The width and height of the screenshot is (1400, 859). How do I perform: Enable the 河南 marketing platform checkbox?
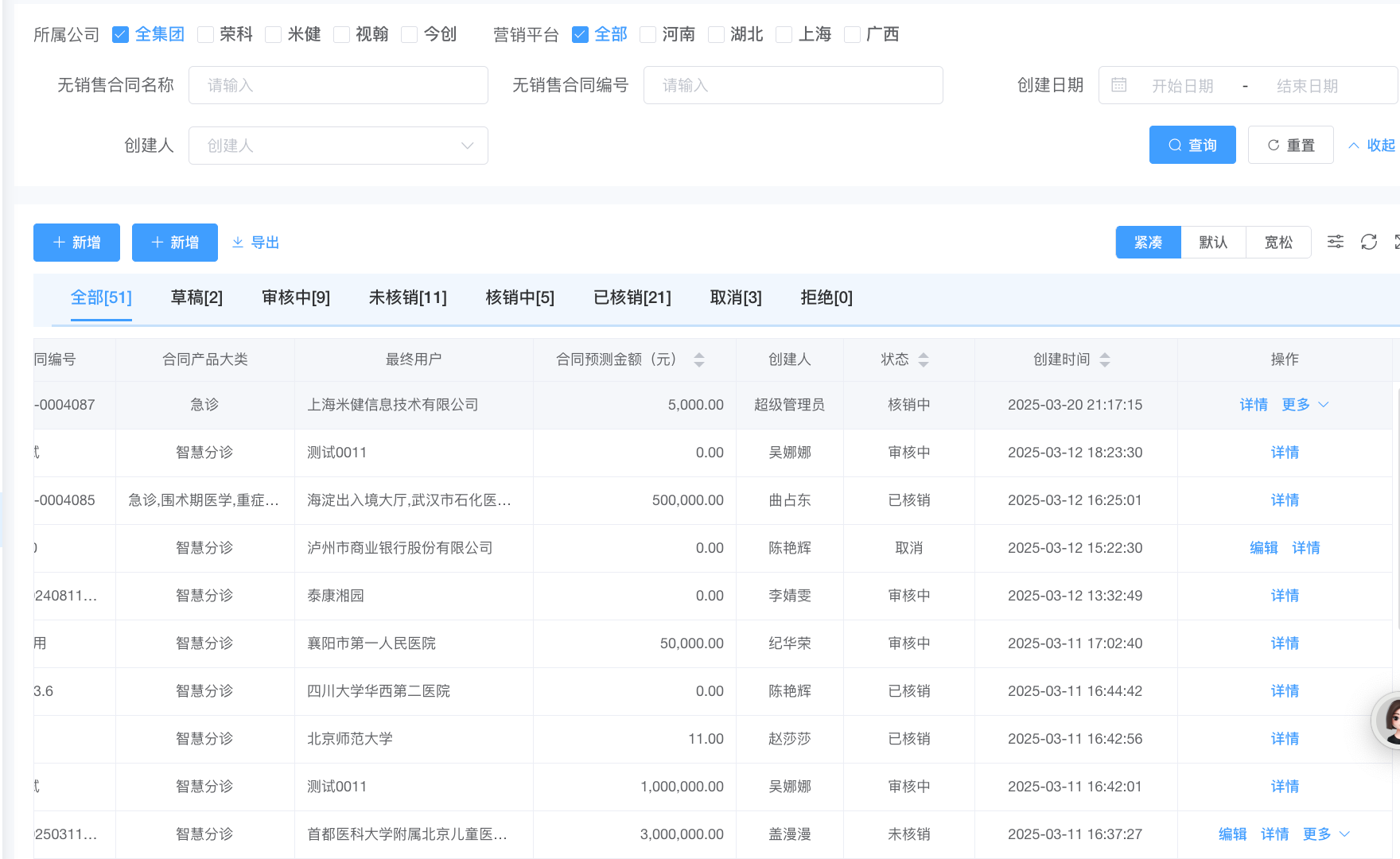[x=648, y=34]
